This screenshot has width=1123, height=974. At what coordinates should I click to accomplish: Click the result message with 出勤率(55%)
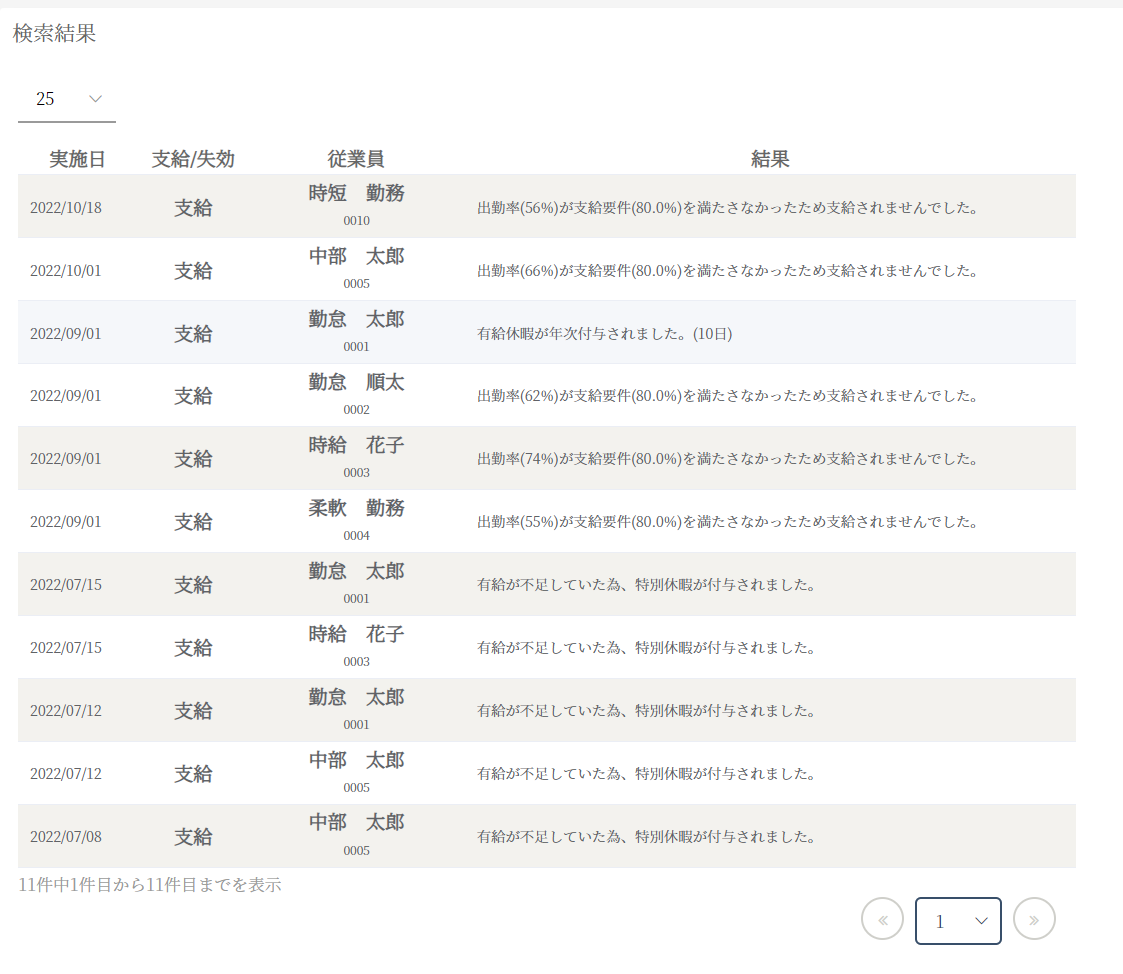[x=727, y=522]
